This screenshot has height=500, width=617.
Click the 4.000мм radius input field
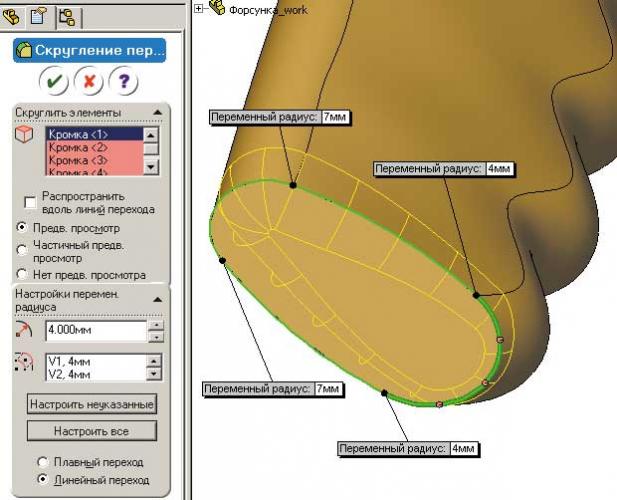point(94,331)
